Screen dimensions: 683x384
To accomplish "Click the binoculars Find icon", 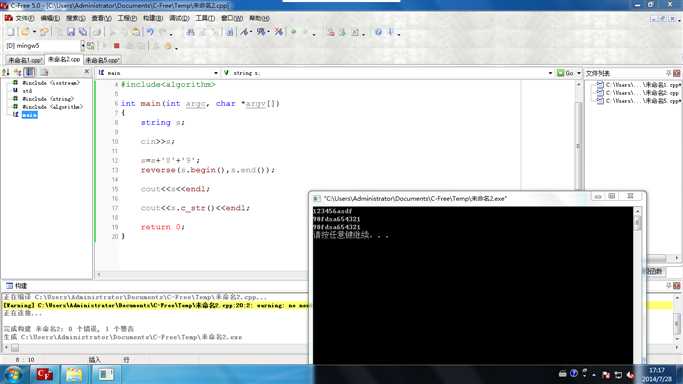I will coord(190,32).
